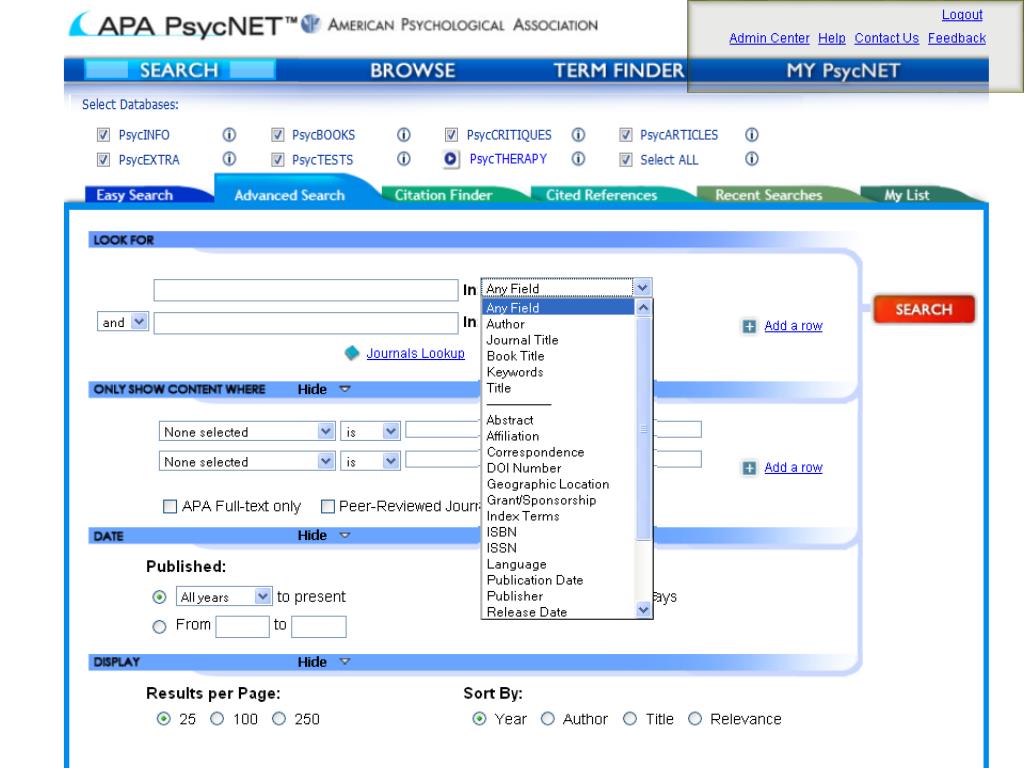The width and height of the screenshot is (1024, 768).
Task: Uncheck the PsycEXTRA database checkbox
Action: [103, 159]
